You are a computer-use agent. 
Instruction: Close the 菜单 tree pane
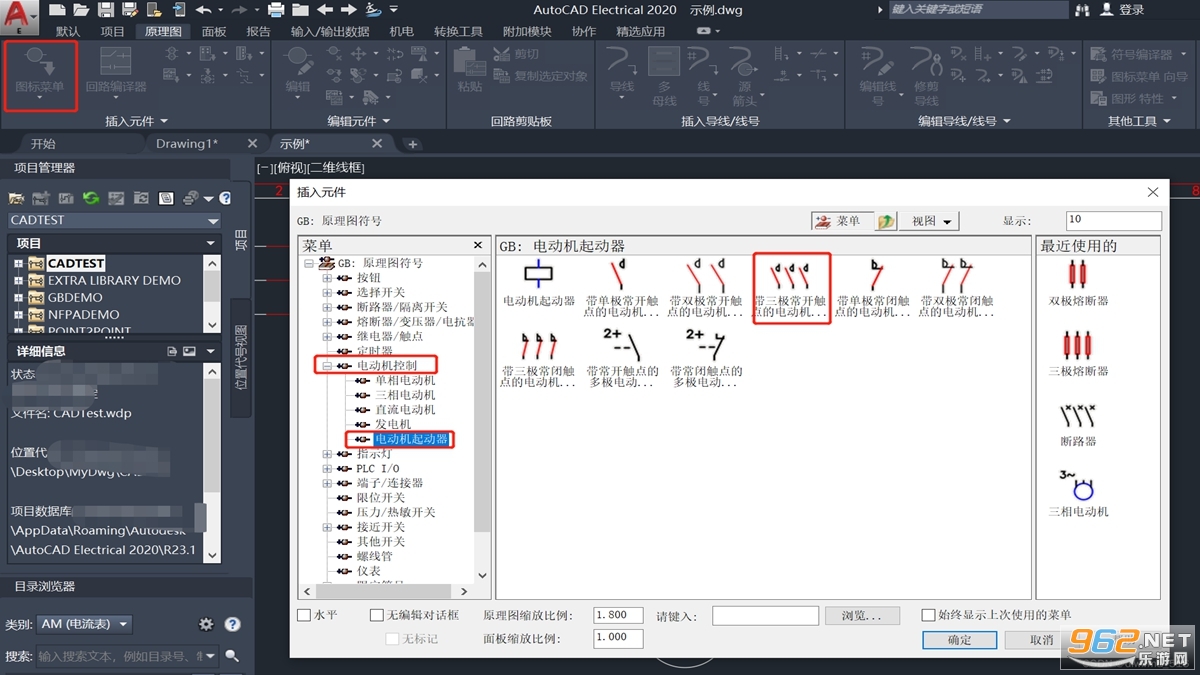coord(478,245)
